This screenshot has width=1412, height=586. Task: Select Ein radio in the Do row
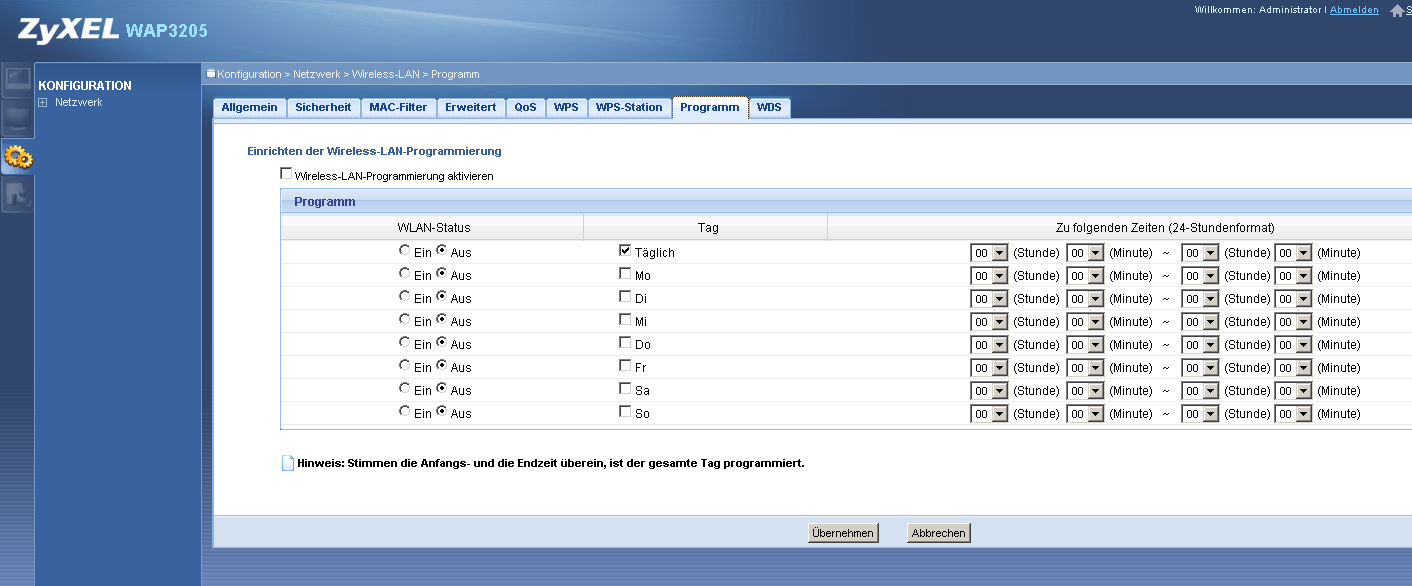(404, 343)
